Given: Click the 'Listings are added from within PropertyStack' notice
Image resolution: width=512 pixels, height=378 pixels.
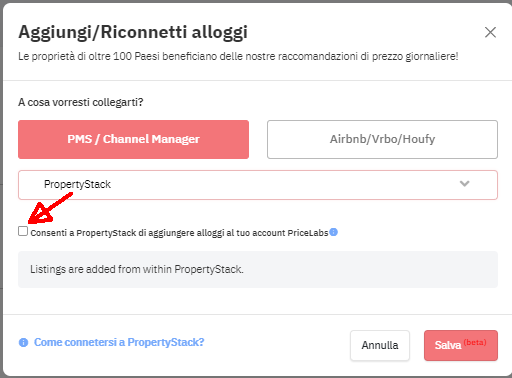Looking at the screenshot, I should (258, 269).
